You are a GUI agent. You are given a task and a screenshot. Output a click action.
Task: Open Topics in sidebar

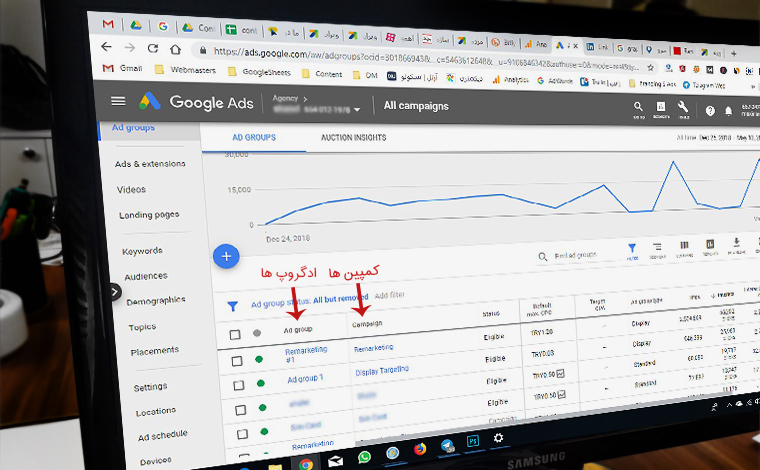click(x=142, y=327)
